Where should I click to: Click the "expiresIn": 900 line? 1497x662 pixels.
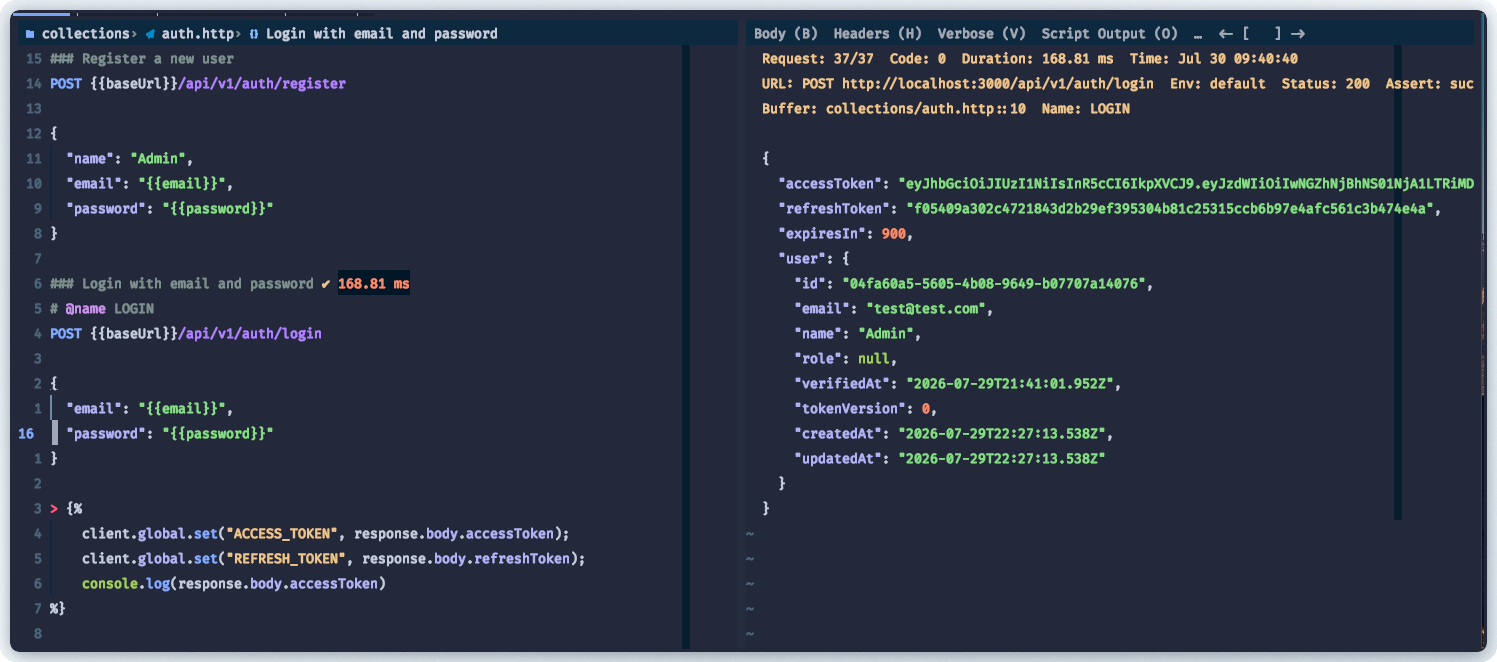846,234
